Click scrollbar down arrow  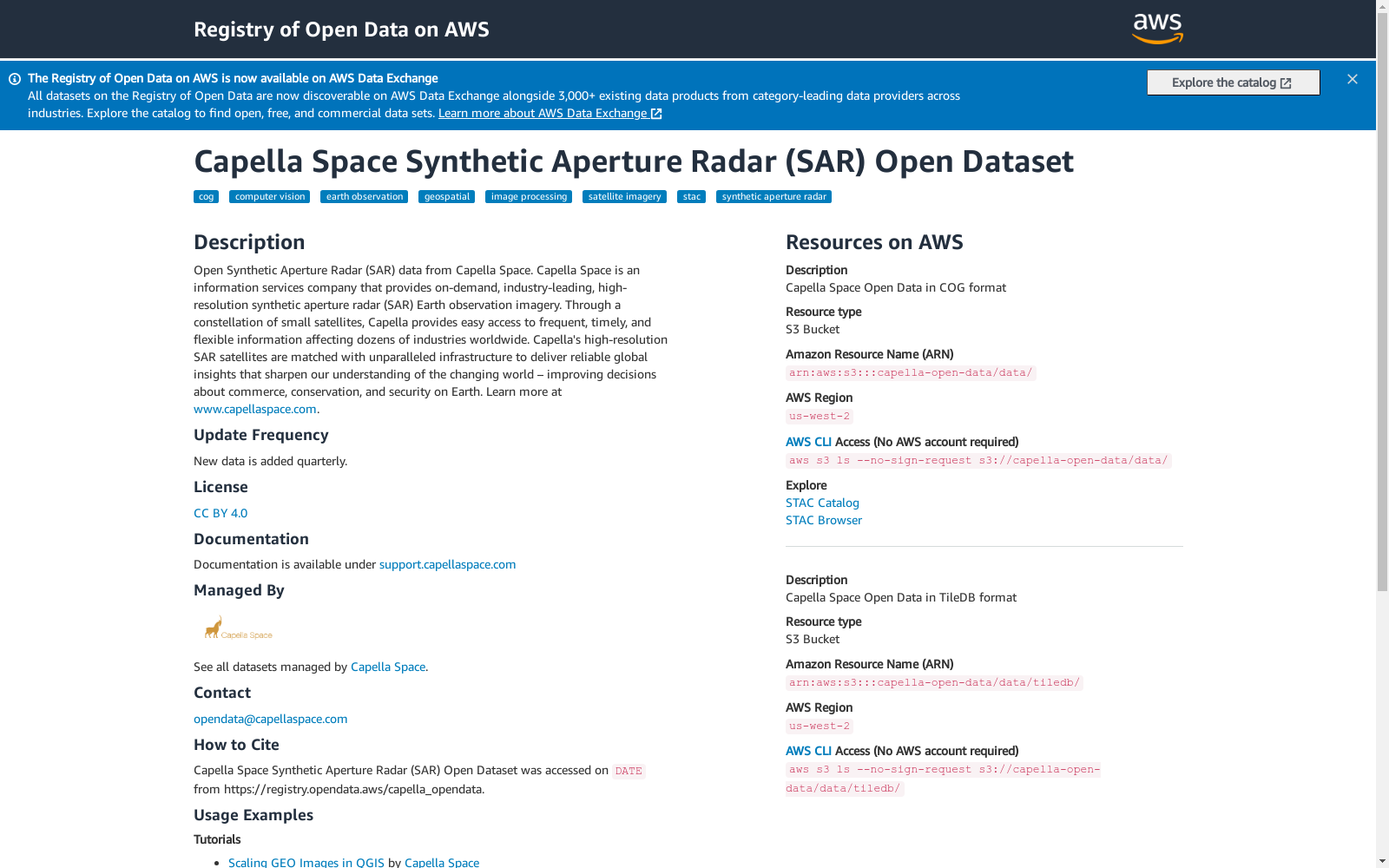pyautogui.click(x=1382, y=861)
